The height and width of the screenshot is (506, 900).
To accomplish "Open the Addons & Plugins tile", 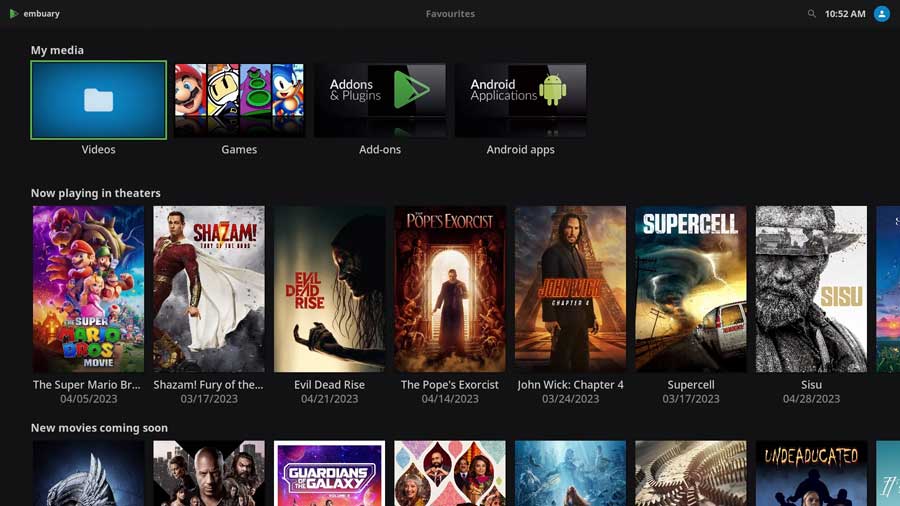I will click(380, 100).
